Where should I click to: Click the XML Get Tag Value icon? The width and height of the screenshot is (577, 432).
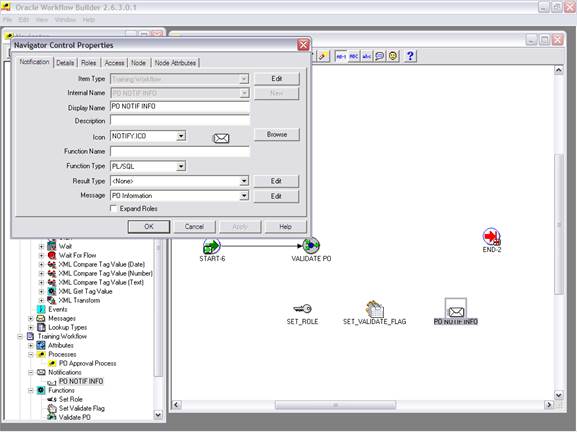(52, 291)
